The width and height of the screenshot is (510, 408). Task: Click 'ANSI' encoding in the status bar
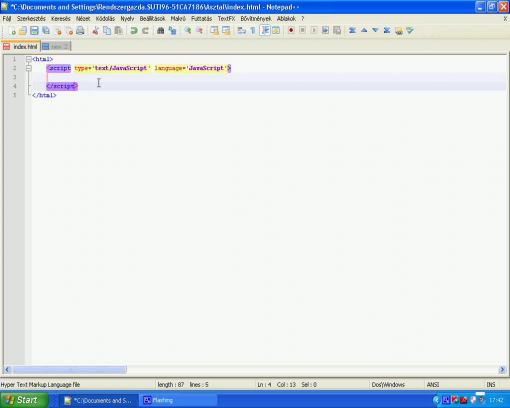(433, 385)
